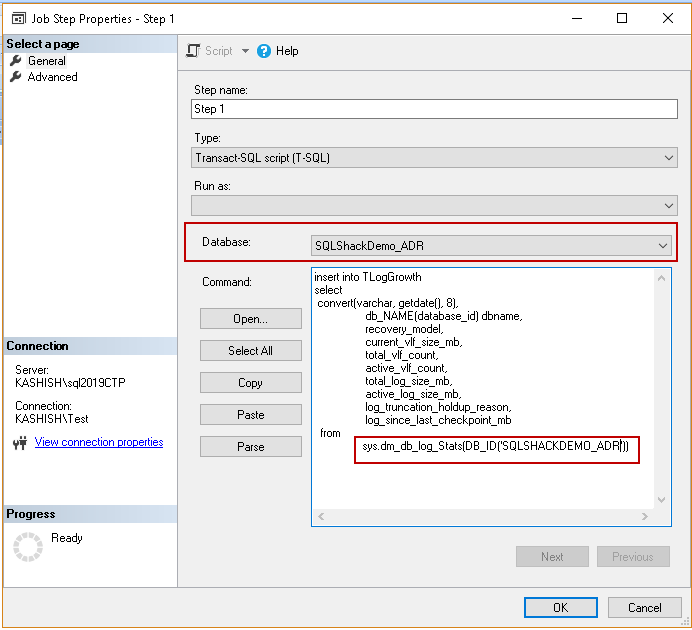692x630 pixels.
Task: Close the Job Step Properties dialog
Action: click(x=668, y=18)
